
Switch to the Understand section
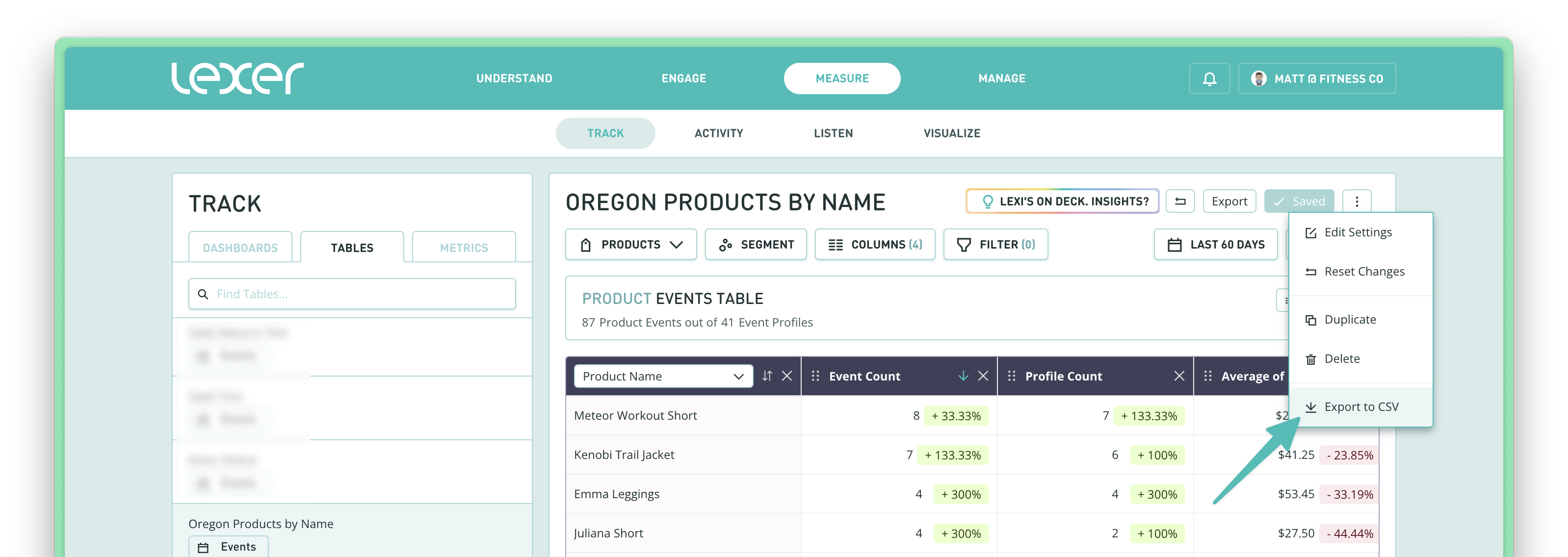(x=514, y=78)
